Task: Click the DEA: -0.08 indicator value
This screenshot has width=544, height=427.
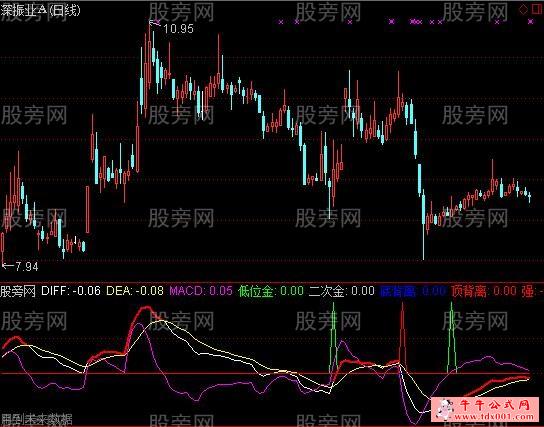Action: pos(135,291)
